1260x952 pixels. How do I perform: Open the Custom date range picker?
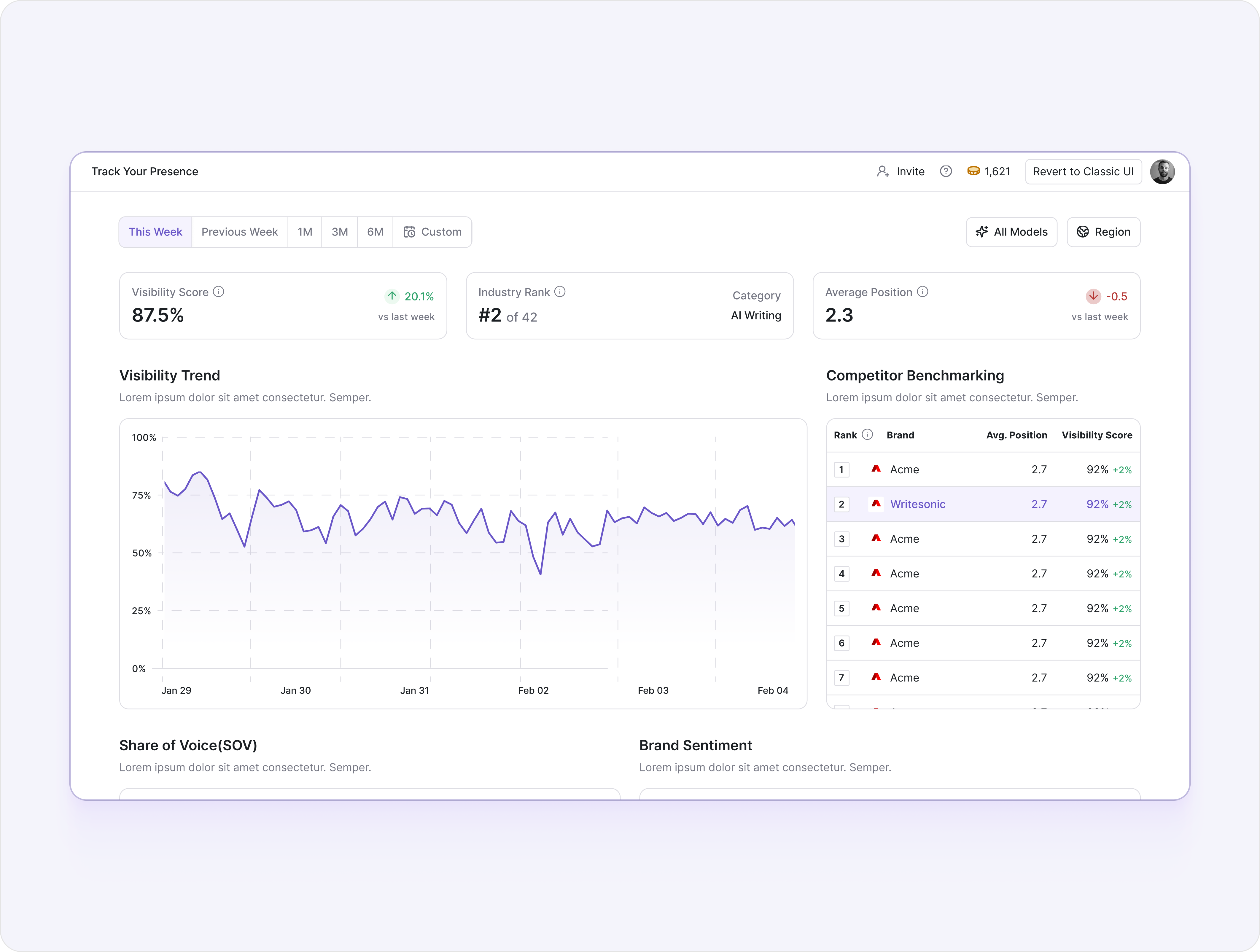point(432,232)
